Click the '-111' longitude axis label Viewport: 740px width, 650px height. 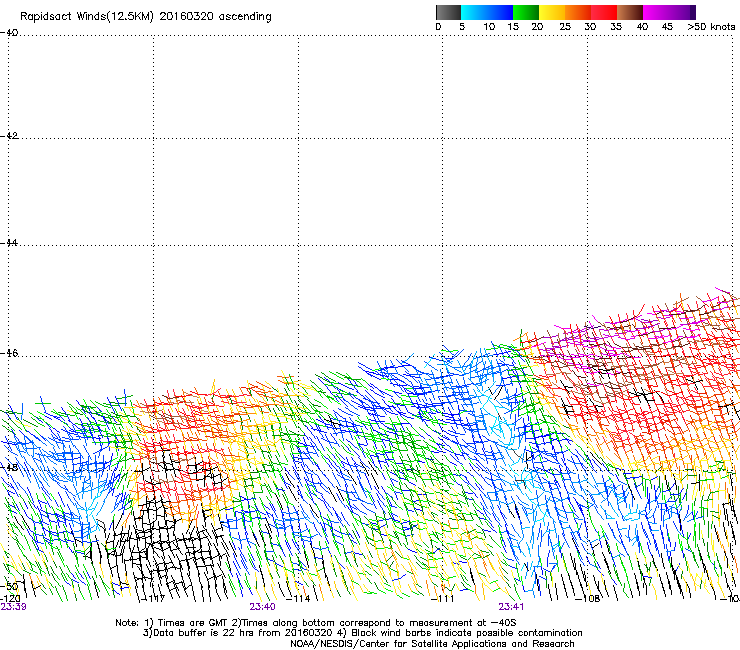[x=443, y=599]
